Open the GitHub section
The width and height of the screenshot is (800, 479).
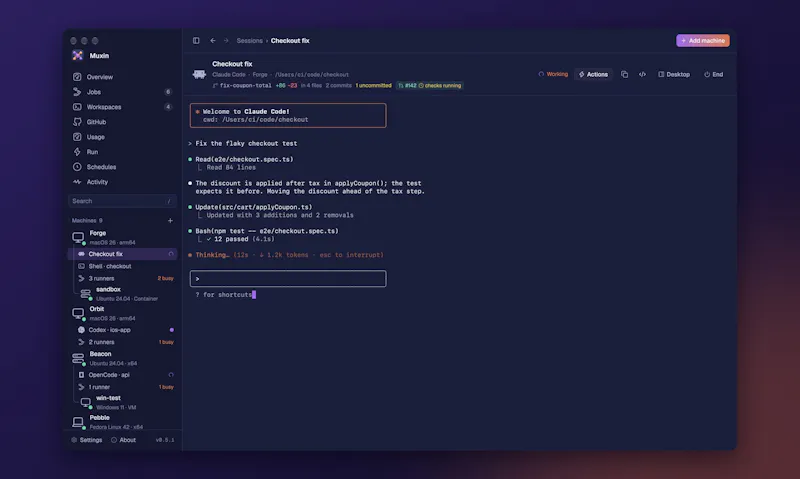coord(122,122)
